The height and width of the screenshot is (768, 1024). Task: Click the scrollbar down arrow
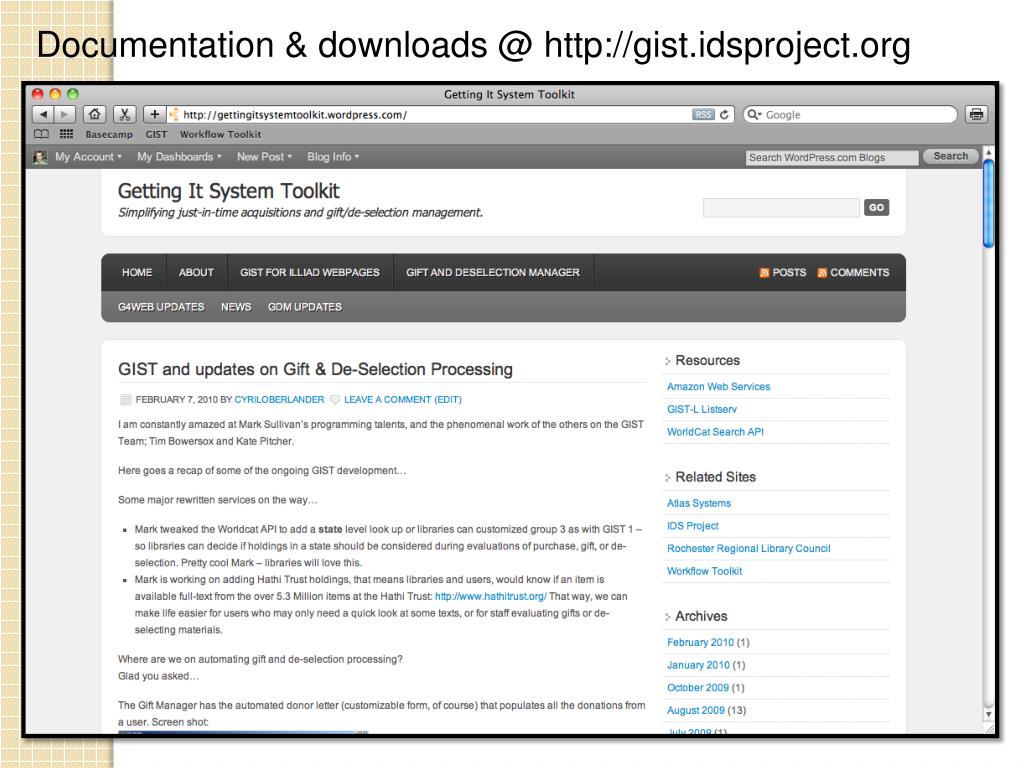point(989,714)
